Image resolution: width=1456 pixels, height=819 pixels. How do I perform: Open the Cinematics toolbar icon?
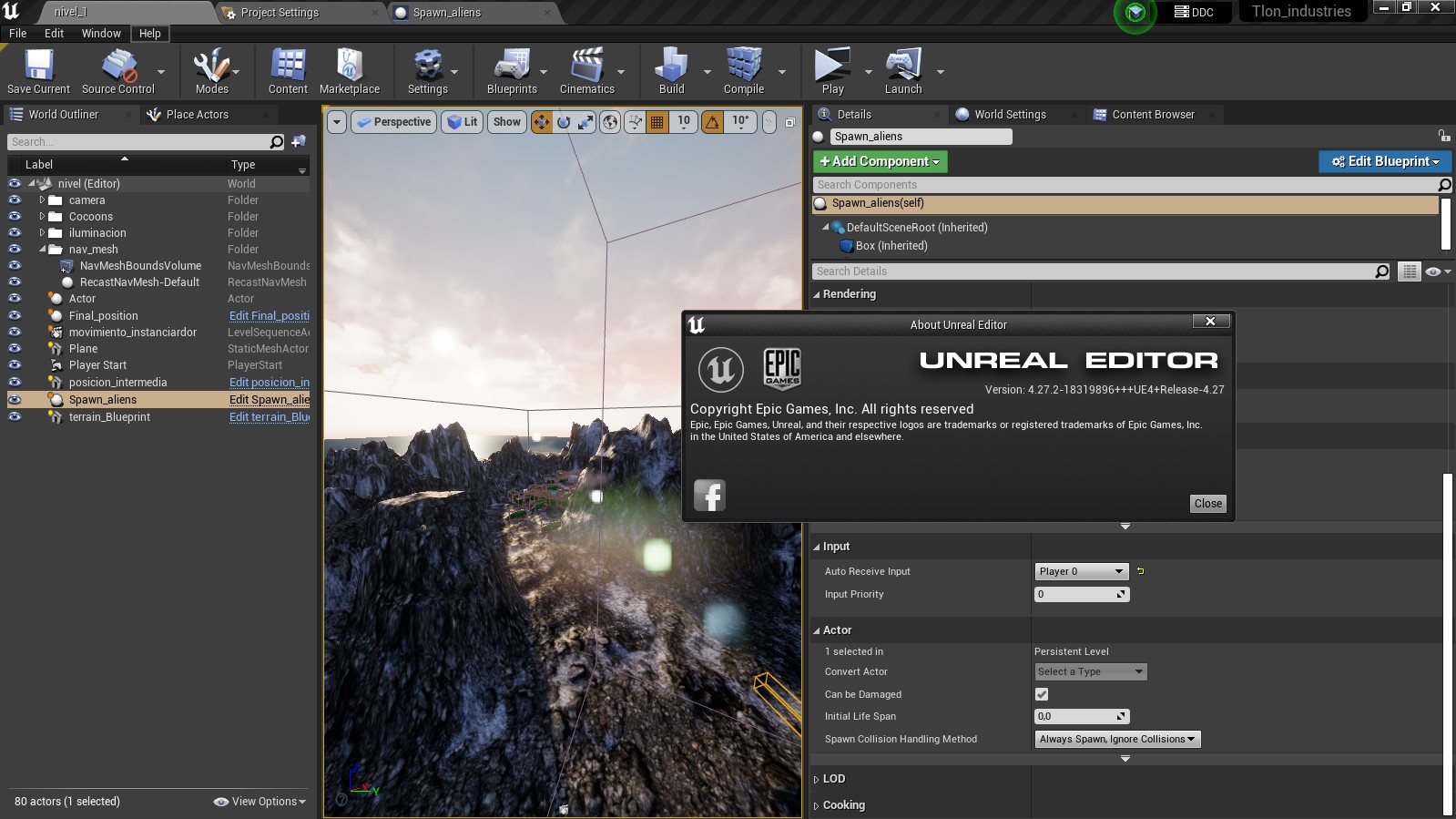pos(587,71)
